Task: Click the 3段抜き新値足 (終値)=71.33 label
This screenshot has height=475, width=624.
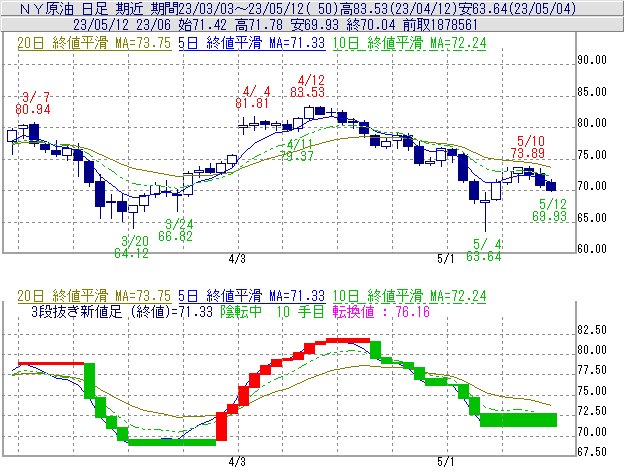Action: pos(122,311)
